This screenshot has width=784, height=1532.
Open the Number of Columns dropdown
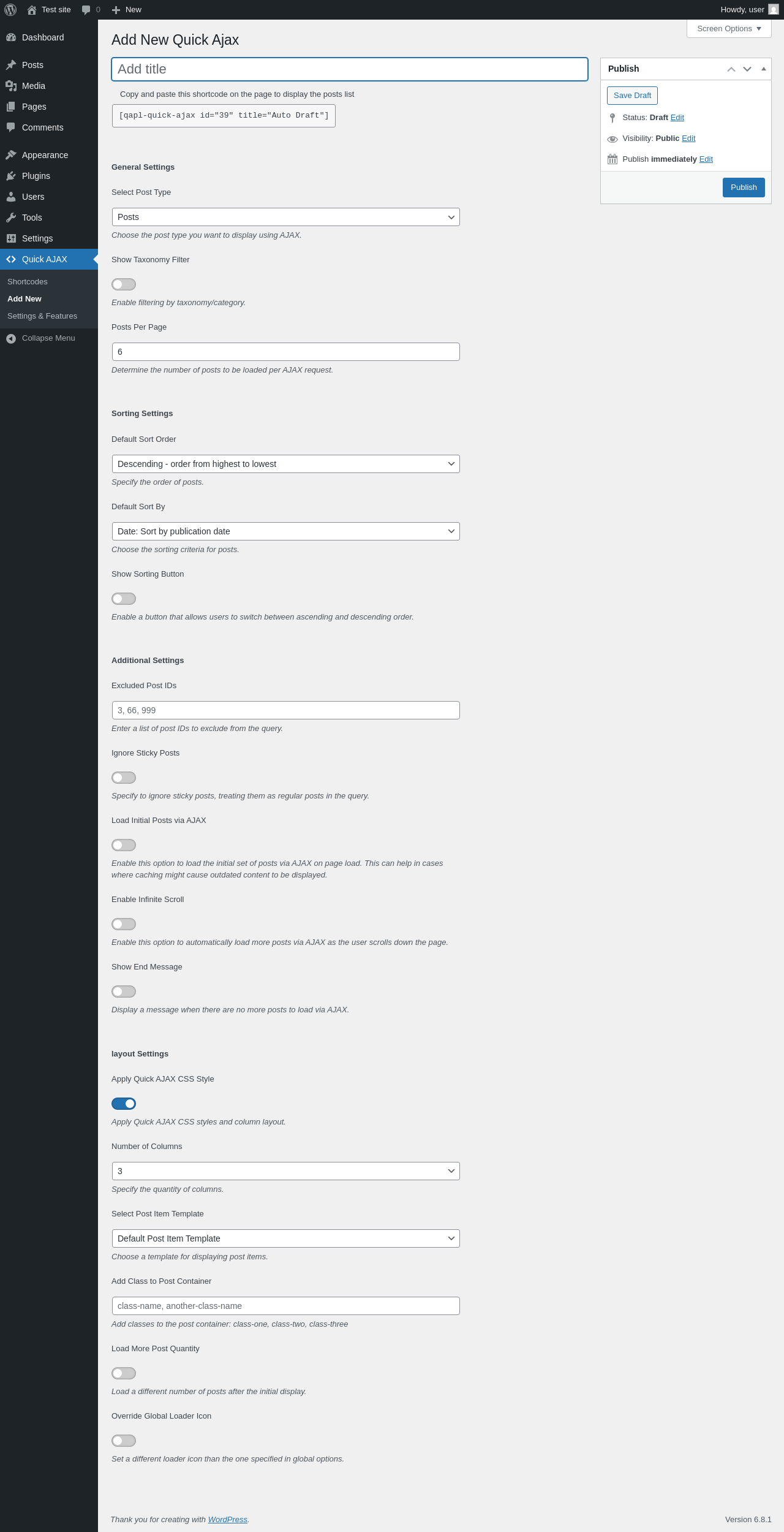pyautogui.click(x=286, y=1171)
